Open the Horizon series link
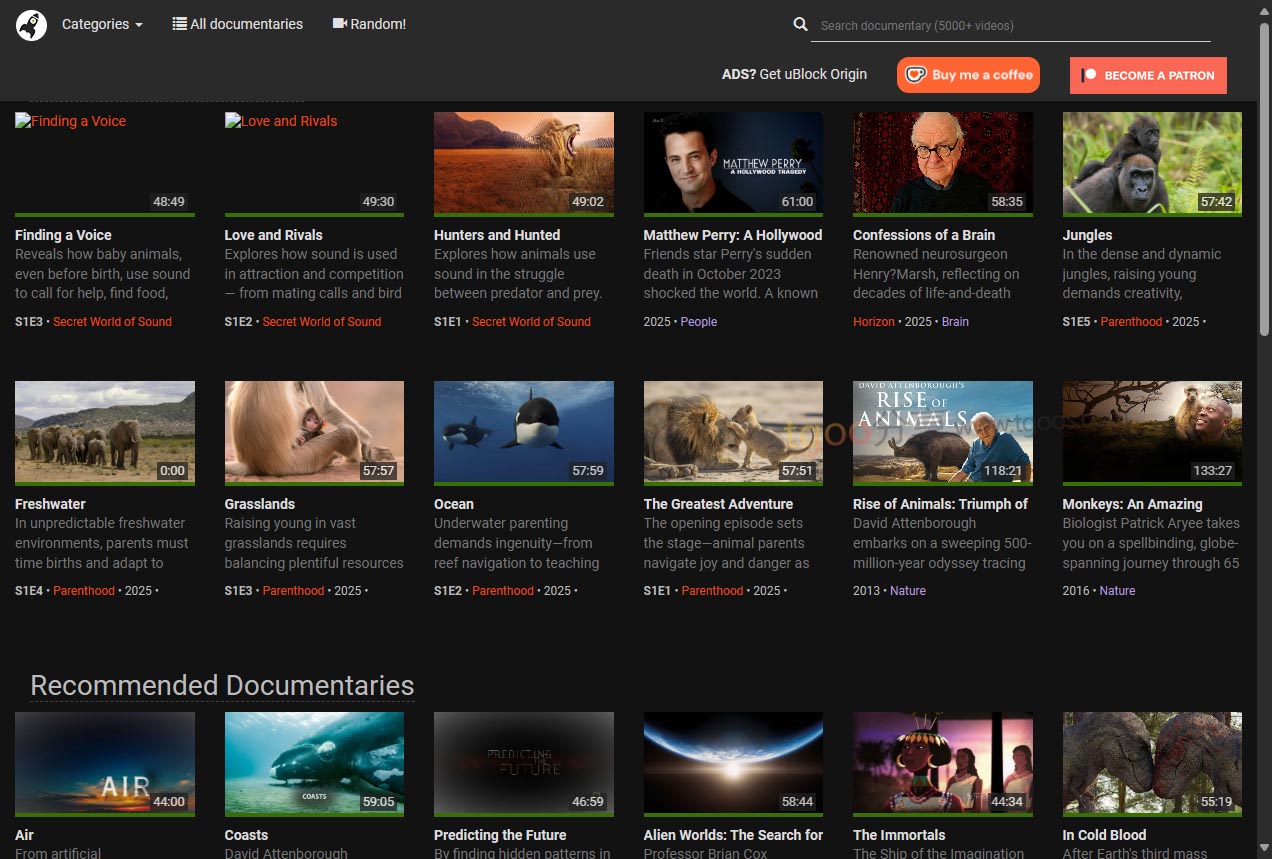Viewport: 1272px width, 859px height. point(873,322)
